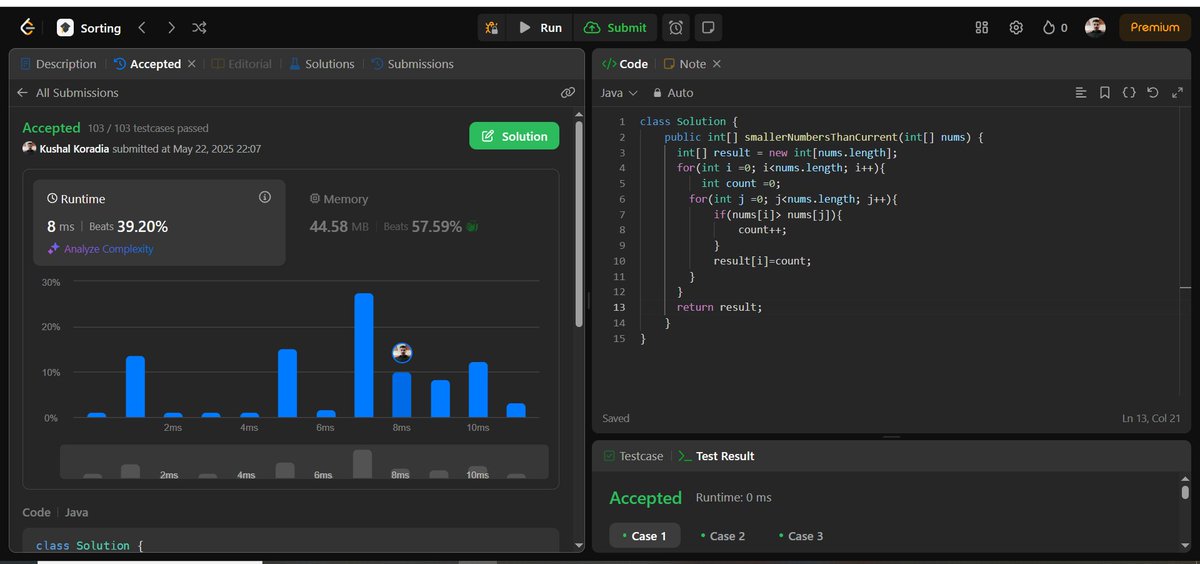Close the Note tab
This screenshot has height=564, width=1200.
point(717,64)
